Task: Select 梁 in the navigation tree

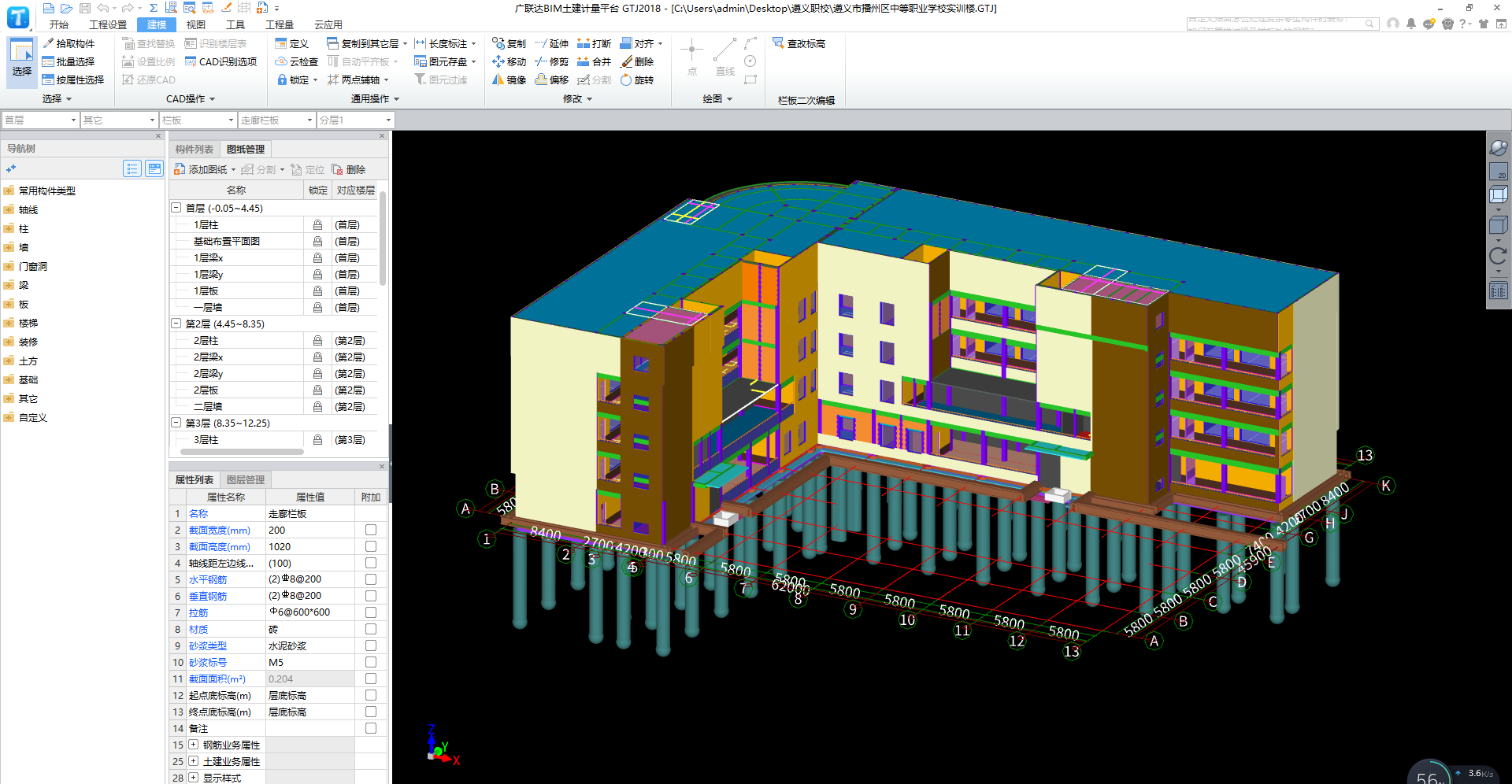Action: 24,285
